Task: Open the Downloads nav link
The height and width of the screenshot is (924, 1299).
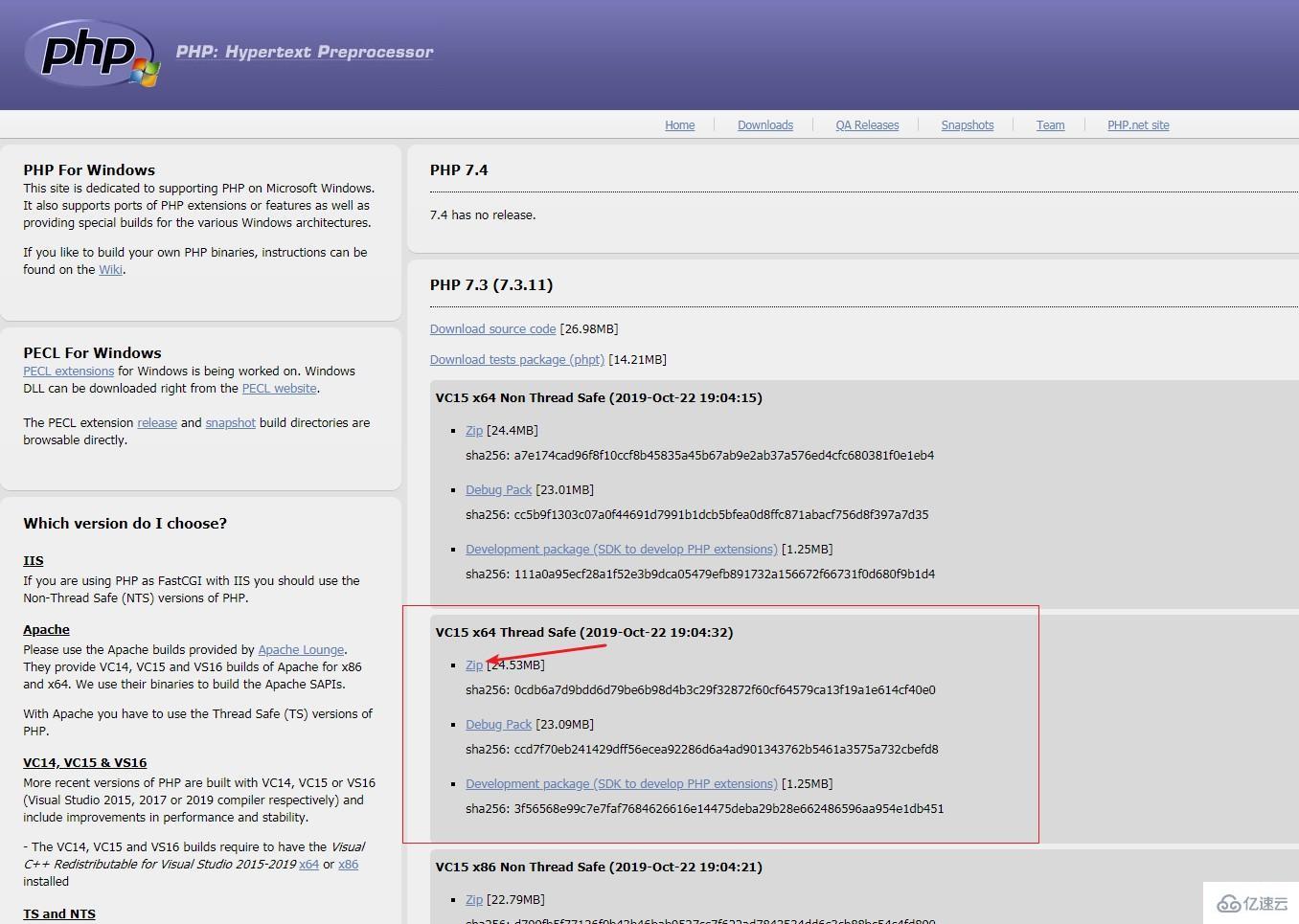Action: (x=765, y=125)
